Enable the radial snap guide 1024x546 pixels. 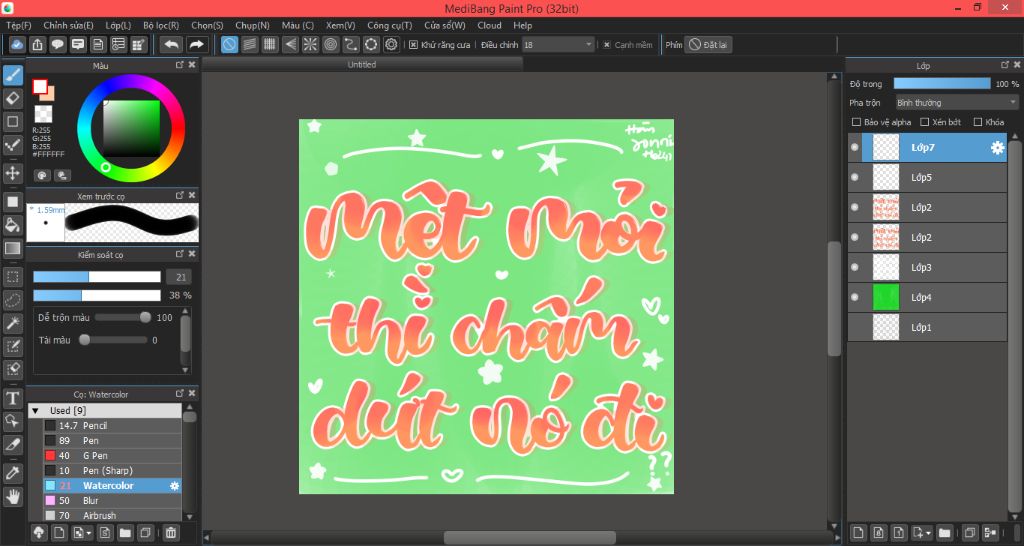pyautogui.click(x=310, y=44)
